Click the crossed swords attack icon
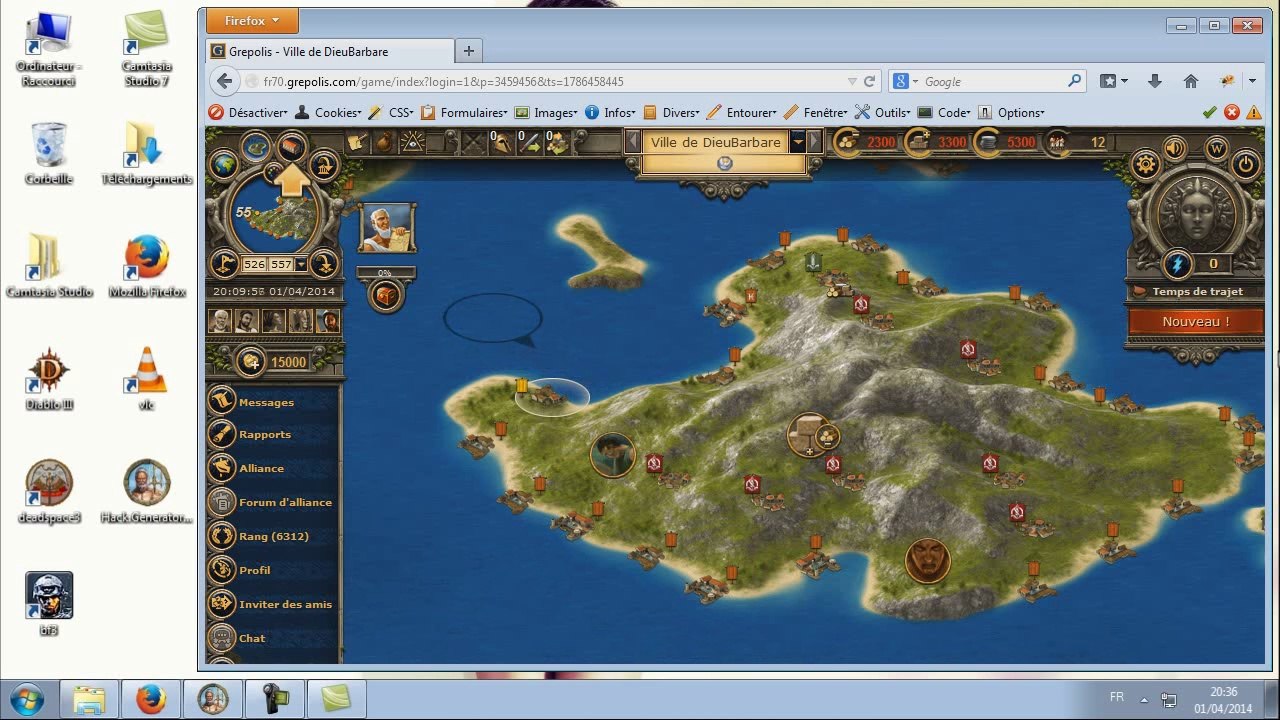The image size is (1280, 720). point(473,143)
